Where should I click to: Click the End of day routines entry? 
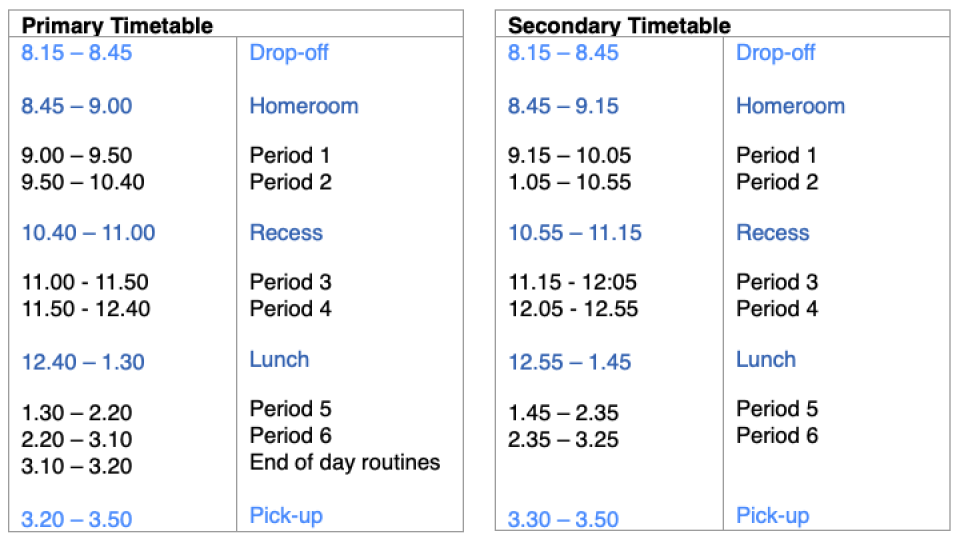(x=344, y=462)
